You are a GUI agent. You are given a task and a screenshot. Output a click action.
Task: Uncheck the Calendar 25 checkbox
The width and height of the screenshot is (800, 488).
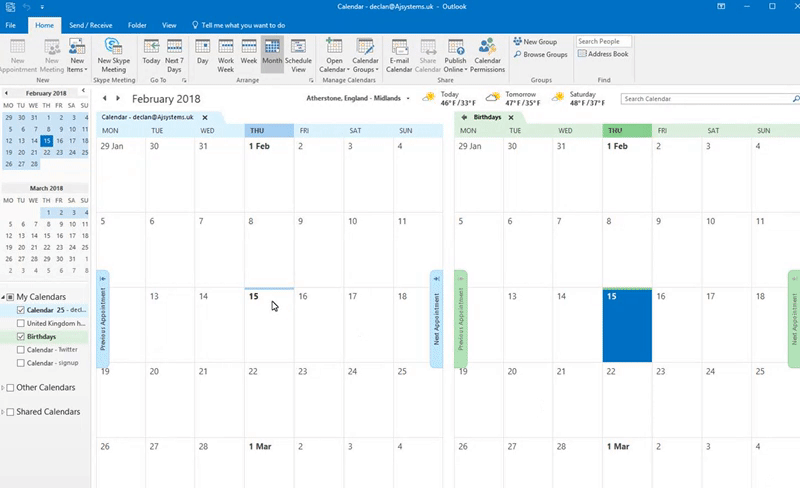click(x=20, y=310)
